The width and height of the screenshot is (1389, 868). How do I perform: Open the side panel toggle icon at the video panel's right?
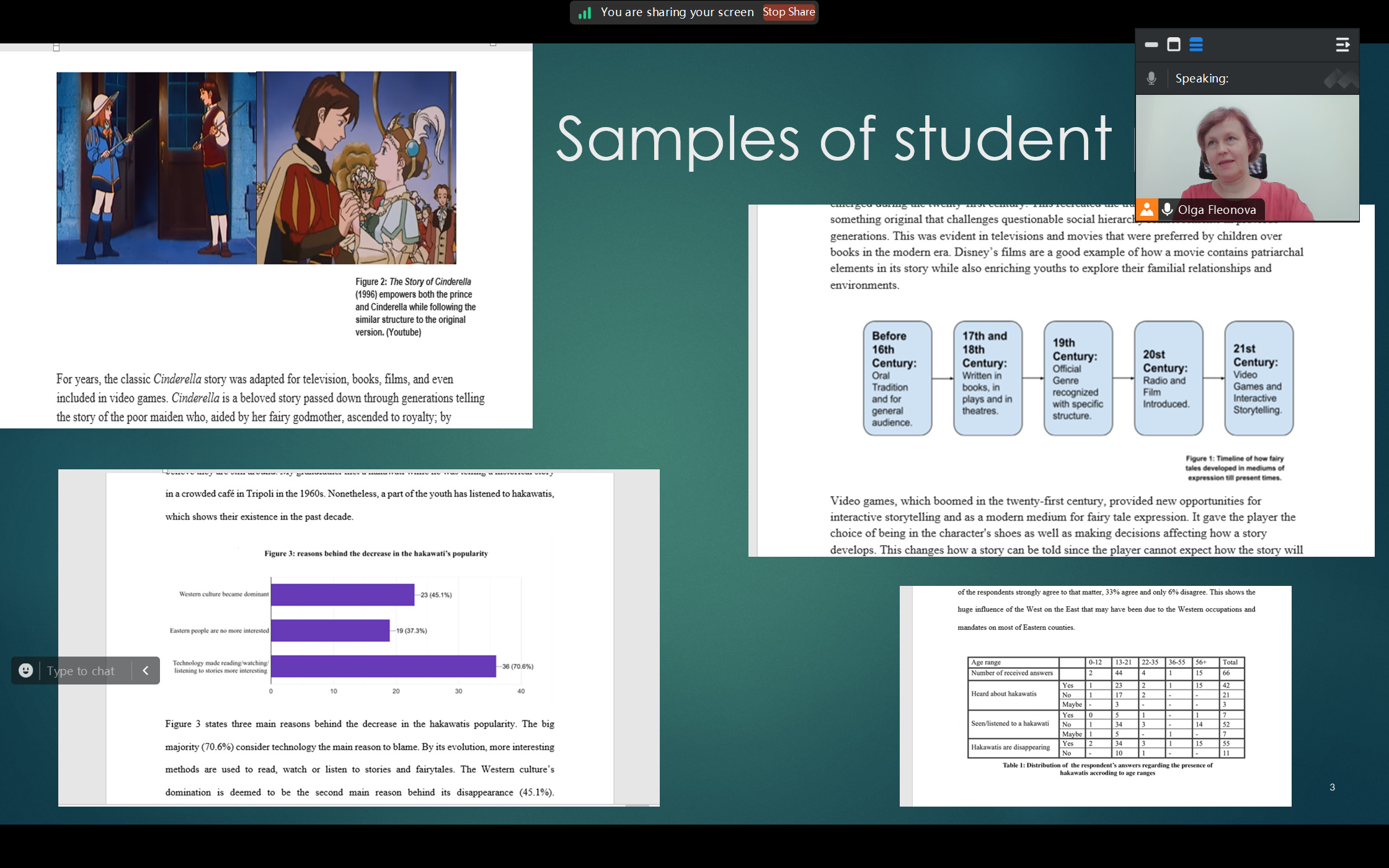(1342, 45)
